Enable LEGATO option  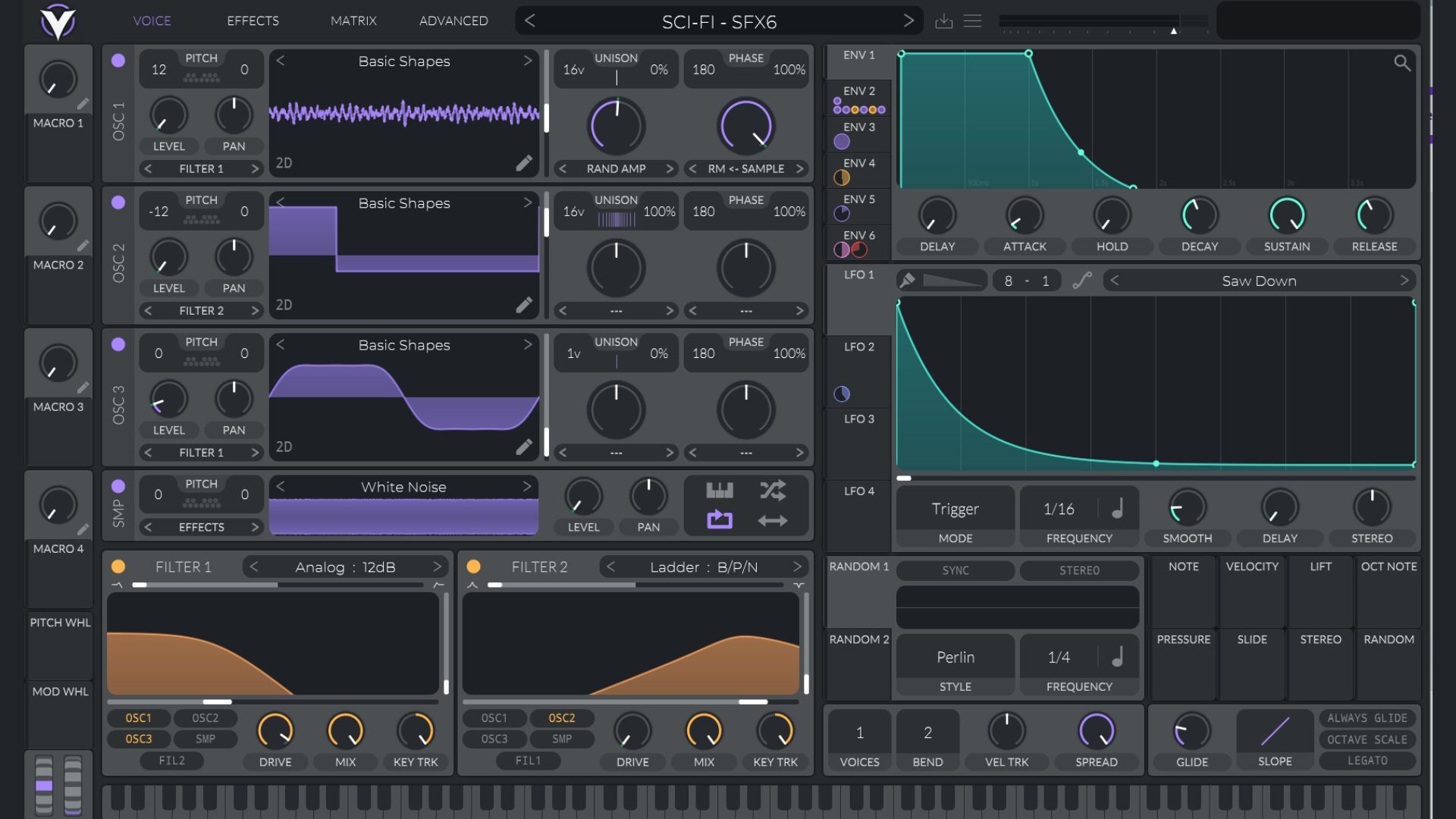pyautogui.click(x=1367, y=761)
